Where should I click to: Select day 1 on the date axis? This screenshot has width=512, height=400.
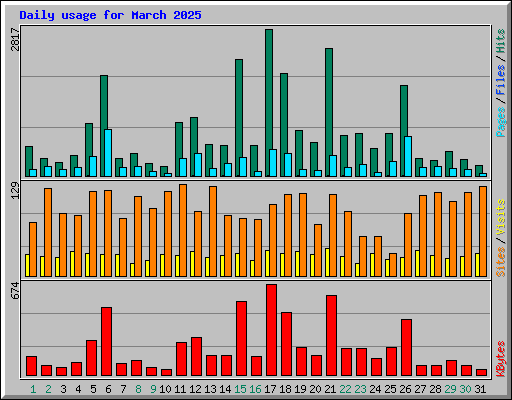click(x=33, y=389)
